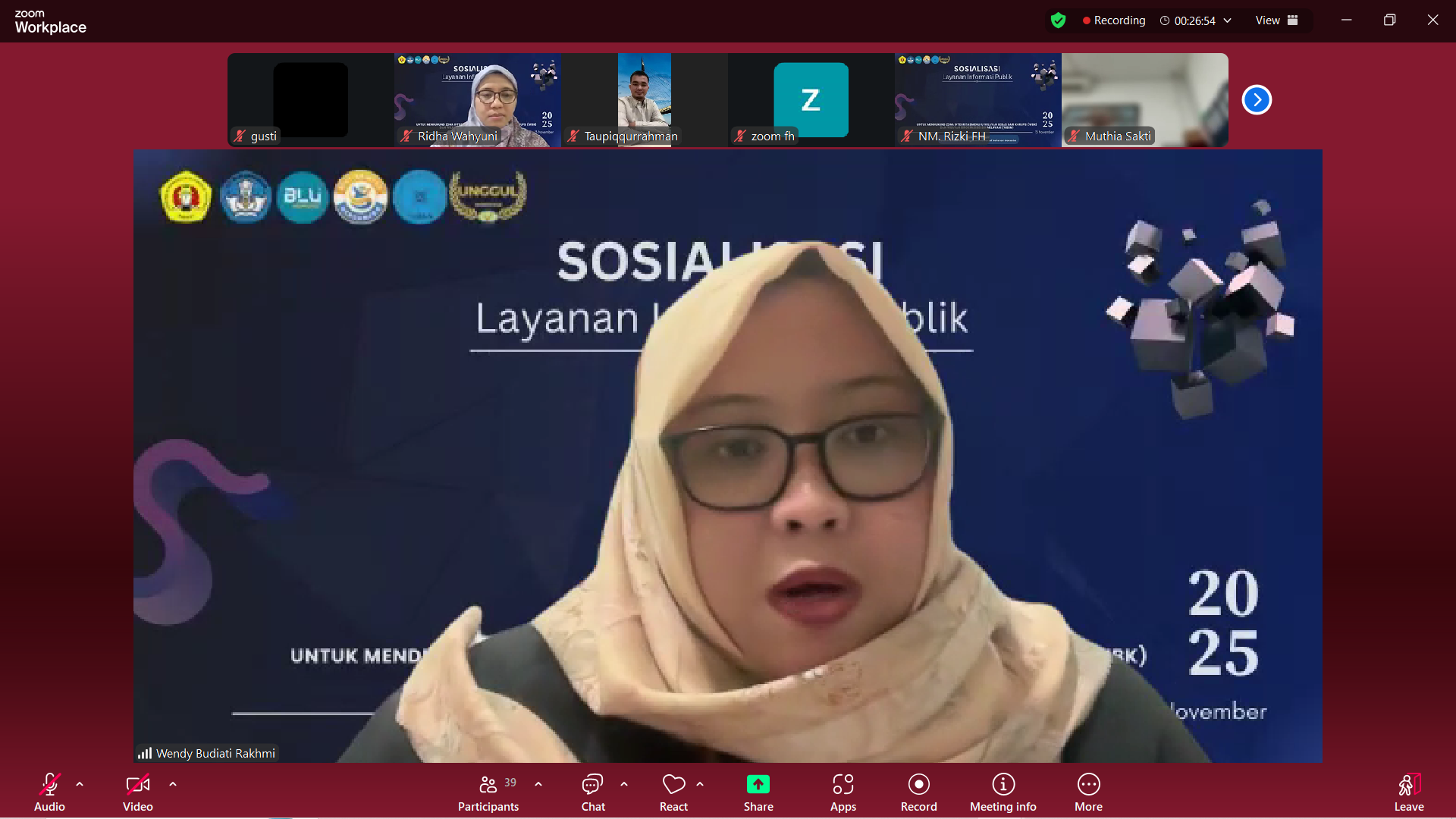Select Ridha Wahyuni's video thumbnail
Screen dimensions: 1456x819
coord(477,99)
